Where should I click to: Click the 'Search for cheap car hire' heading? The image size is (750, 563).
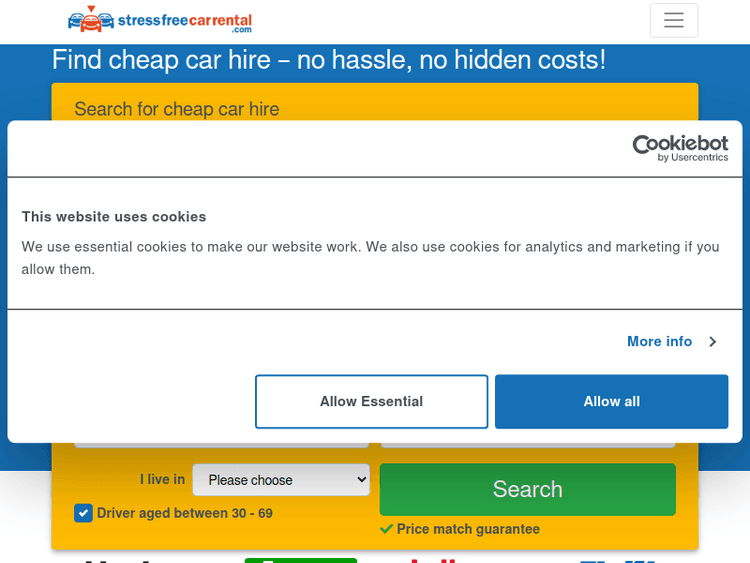click(177, 108)
